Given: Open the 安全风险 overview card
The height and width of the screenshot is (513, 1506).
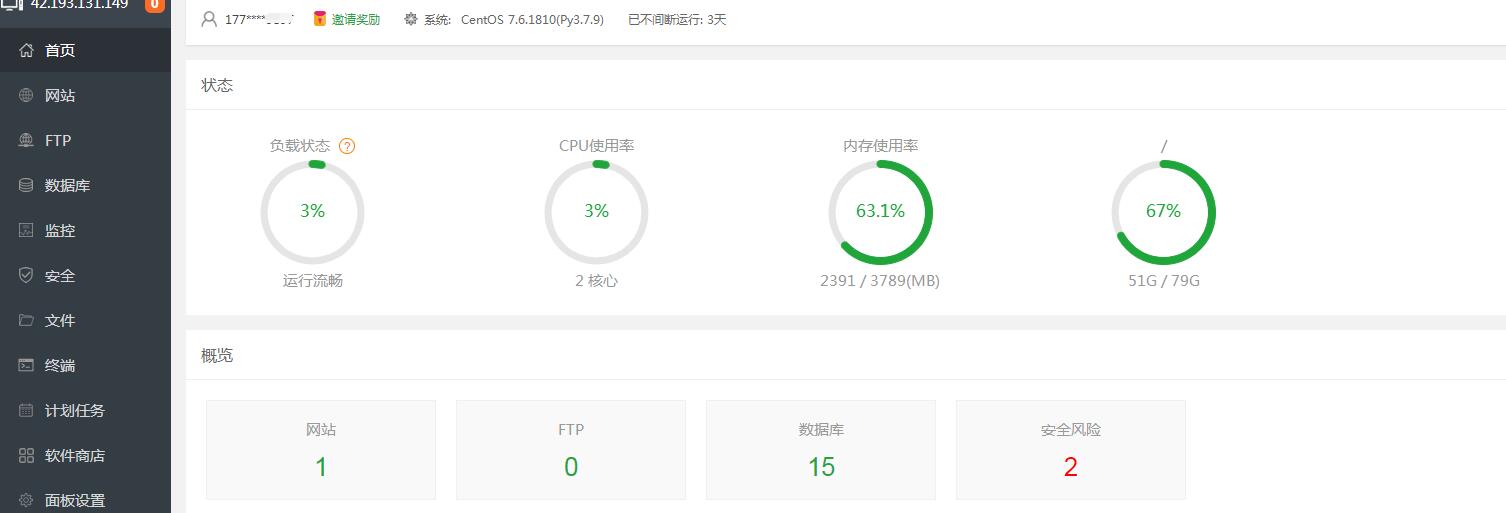Looking at the screenshot, I should click(1070, 450).
